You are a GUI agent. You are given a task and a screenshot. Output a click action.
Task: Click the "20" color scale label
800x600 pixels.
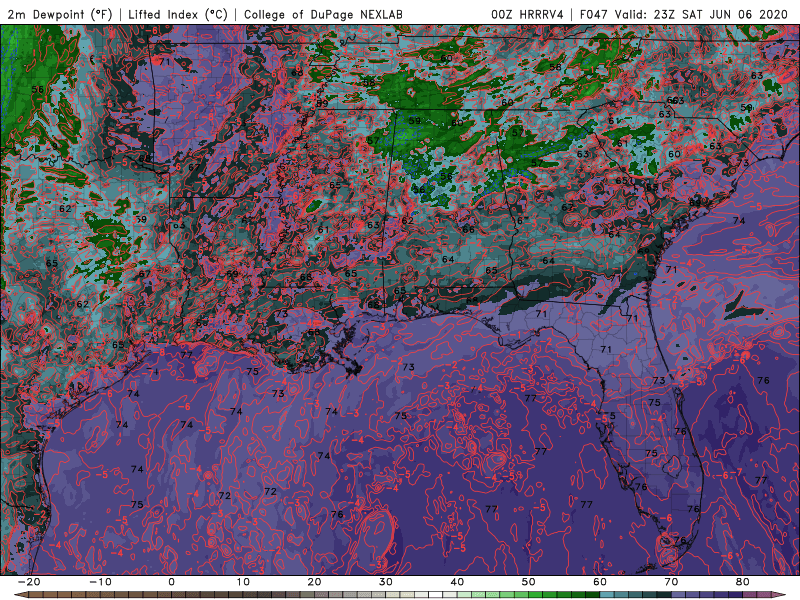click(x=314, y=582)
